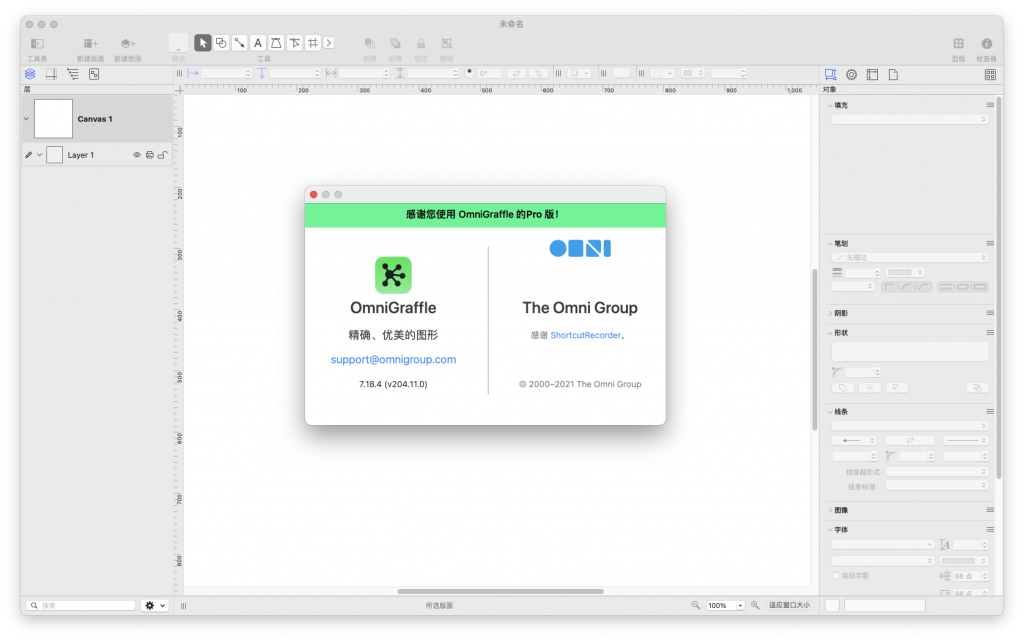Collapse the Canvas 1 disclosure arrow
1024x641 pixels.
(26, 119)
